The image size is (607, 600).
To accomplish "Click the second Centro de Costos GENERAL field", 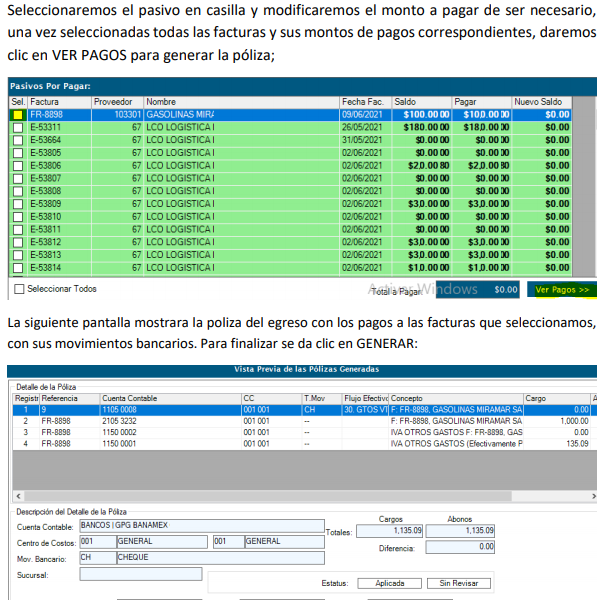I will [x=284, y=542].
